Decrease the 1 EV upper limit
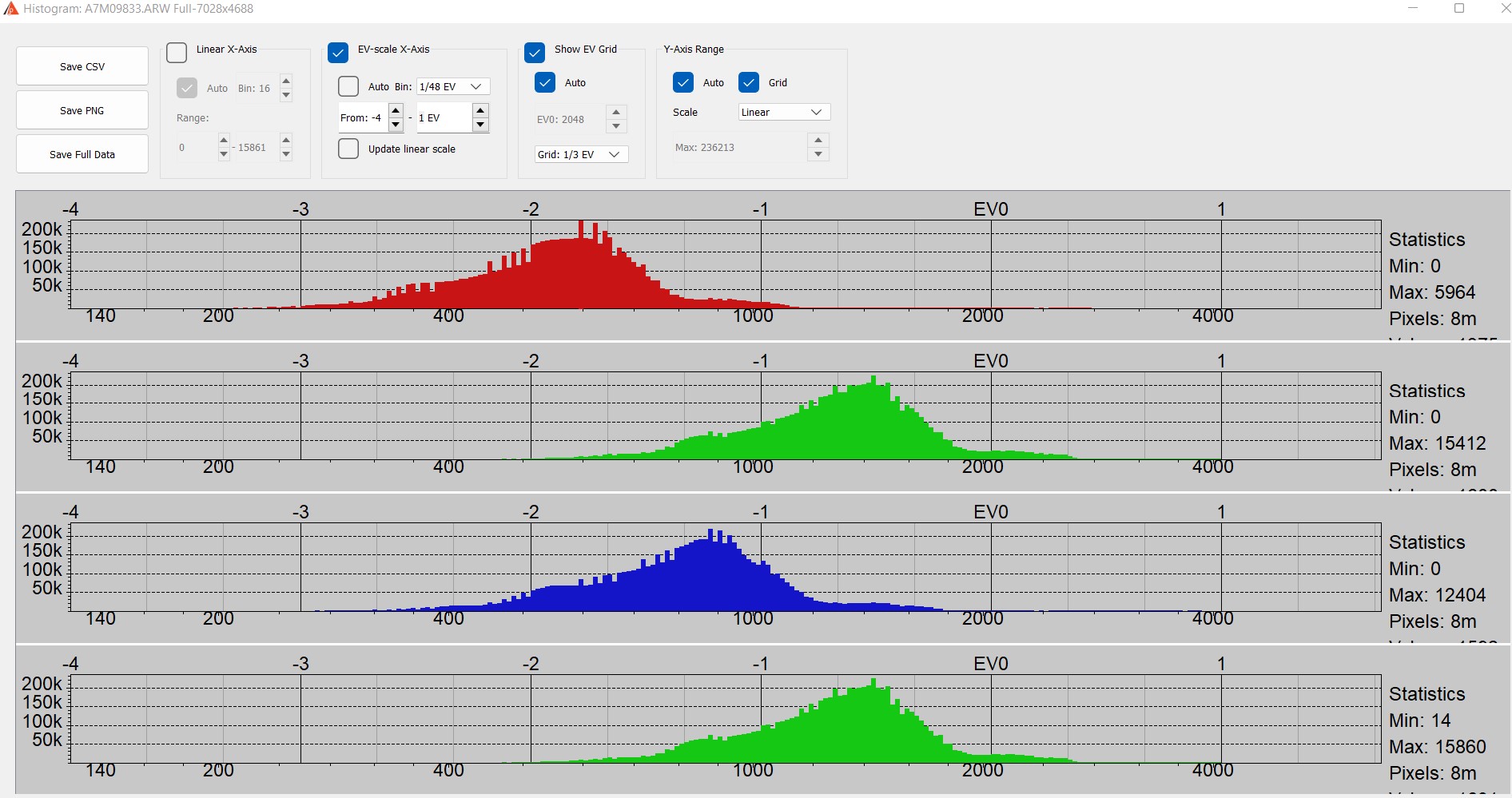Screen dimensions: 1512x798 [480, 125]
